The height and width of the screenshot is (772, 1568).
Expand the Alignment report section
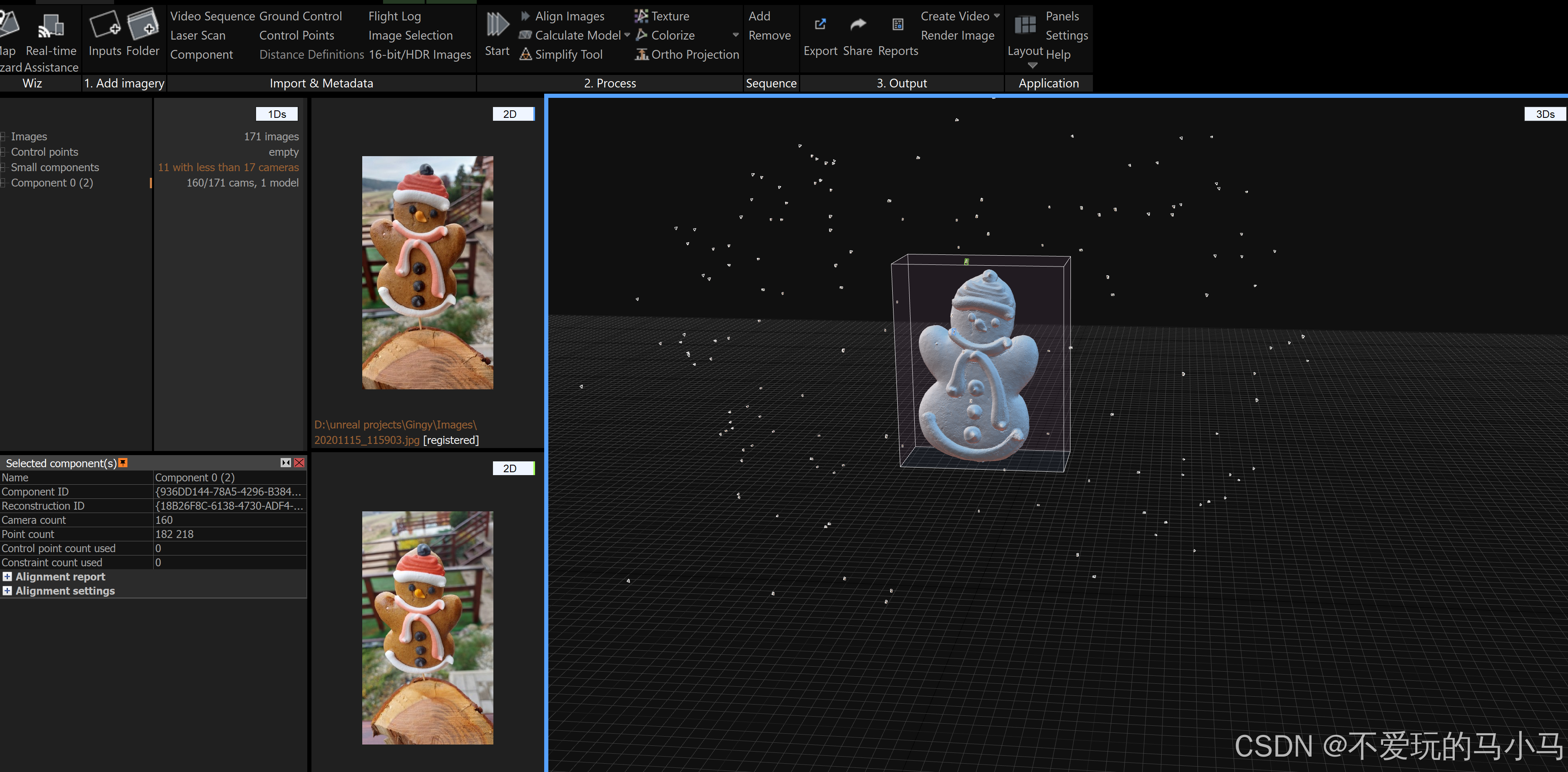tap(7, 576)
